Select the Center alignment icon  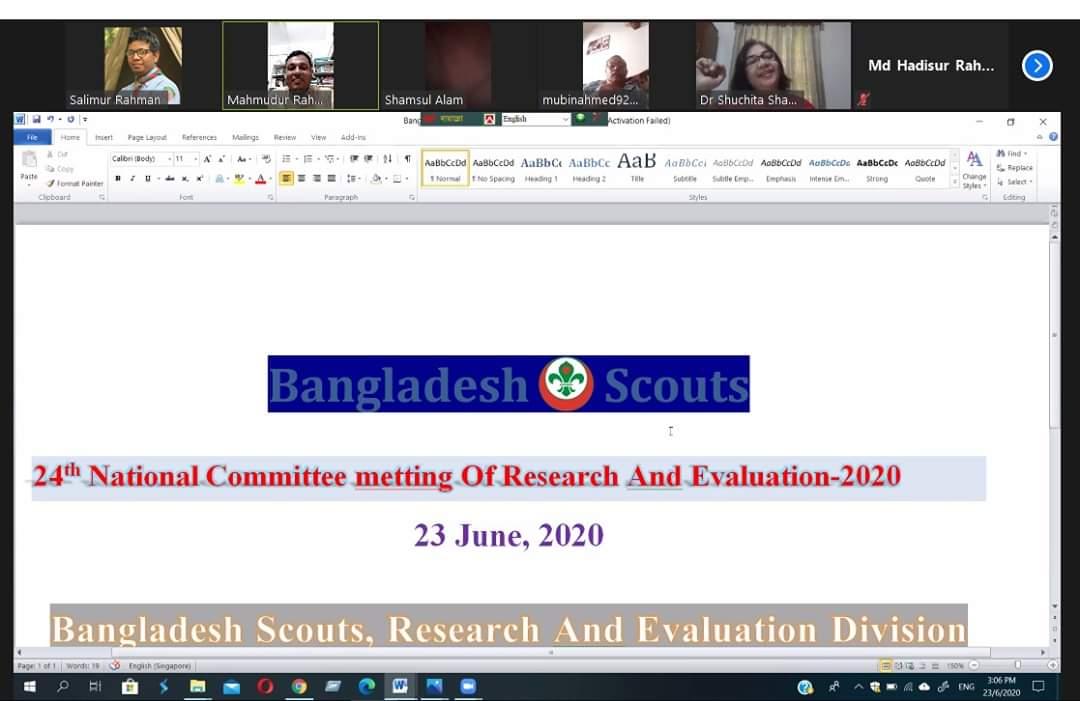301,178
